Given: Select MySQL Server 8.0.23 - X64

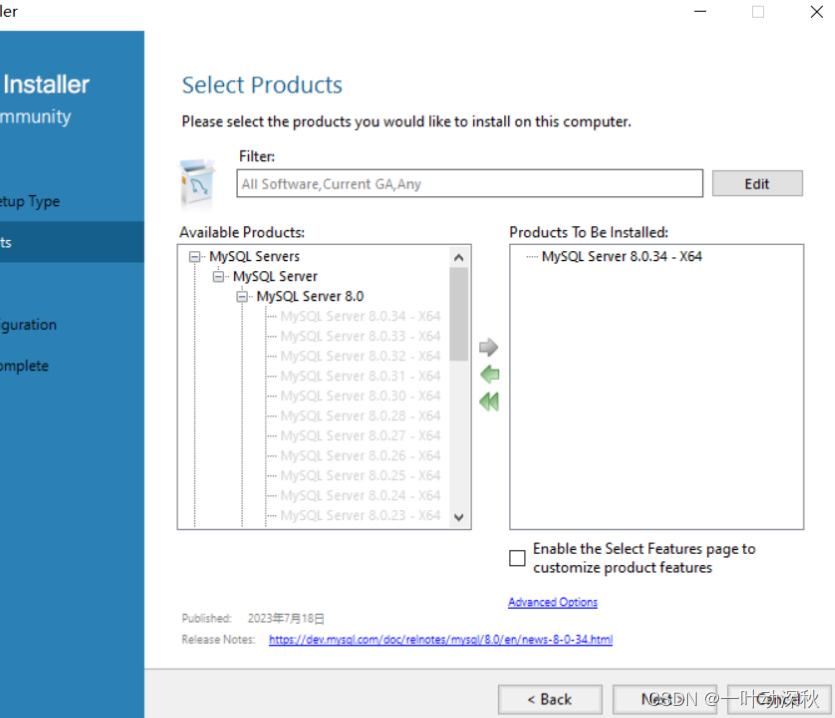Looking at the screenshot, I should [x=360, y=516].
